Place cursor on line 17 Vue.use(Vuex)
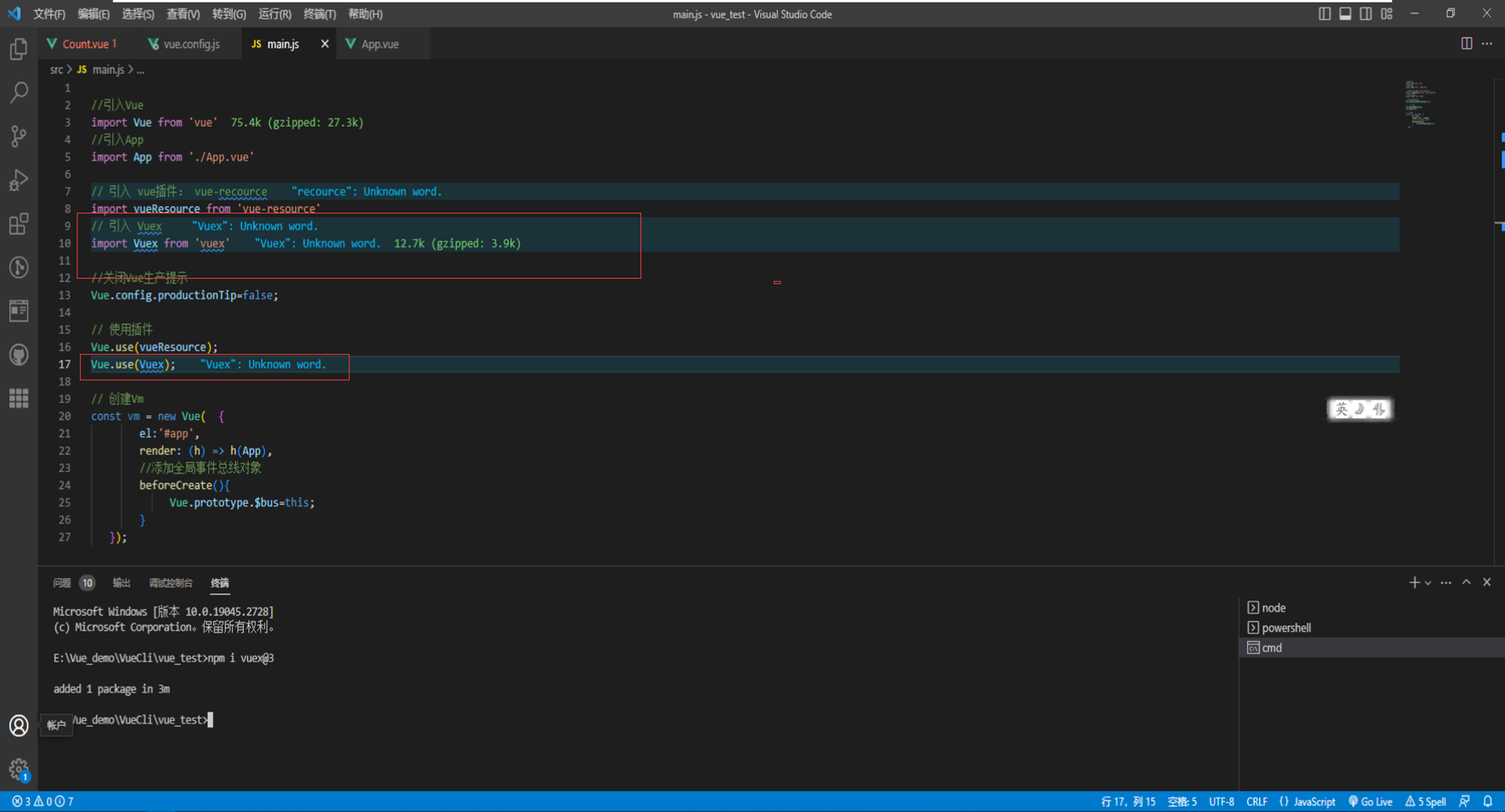The image size is (1505, 812). (x=132, y=364)
